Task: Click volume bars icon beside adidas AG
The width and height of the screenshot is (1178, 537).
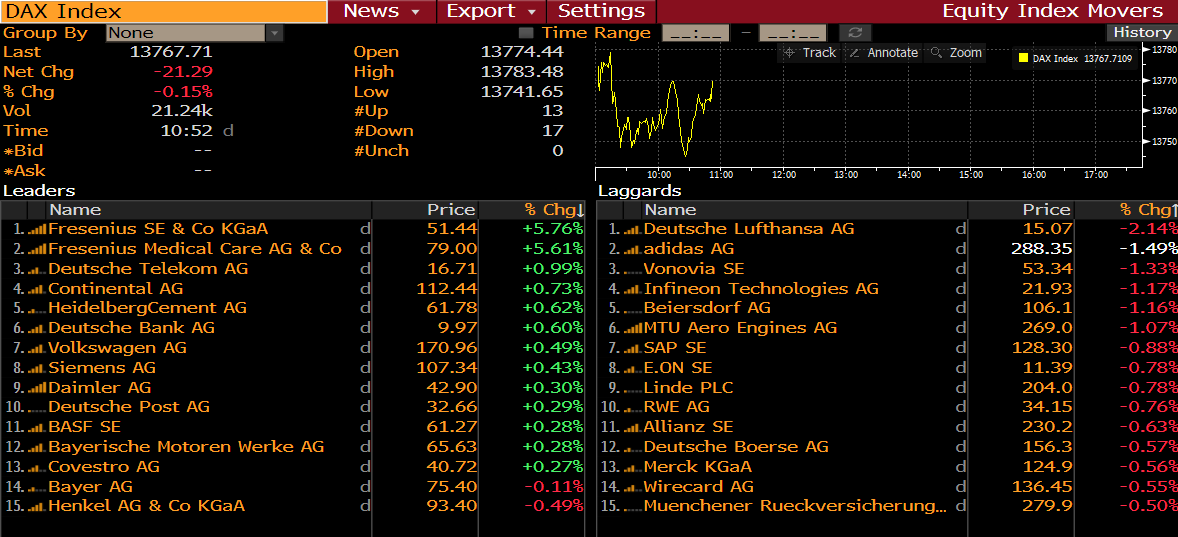Action: pyautogui.click(x=633, y=249)
